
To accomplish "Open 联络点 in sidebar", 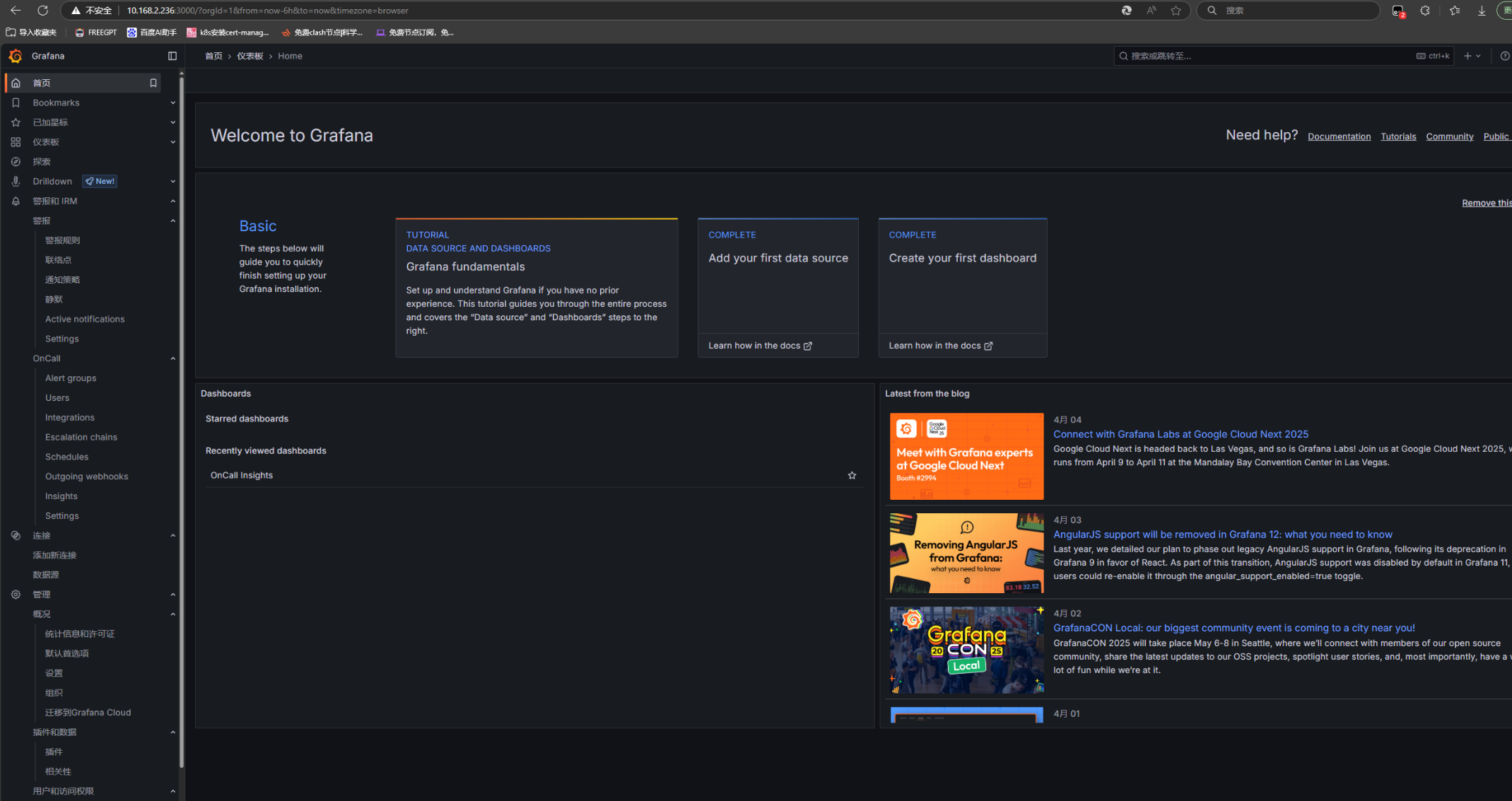I will 58,260.
